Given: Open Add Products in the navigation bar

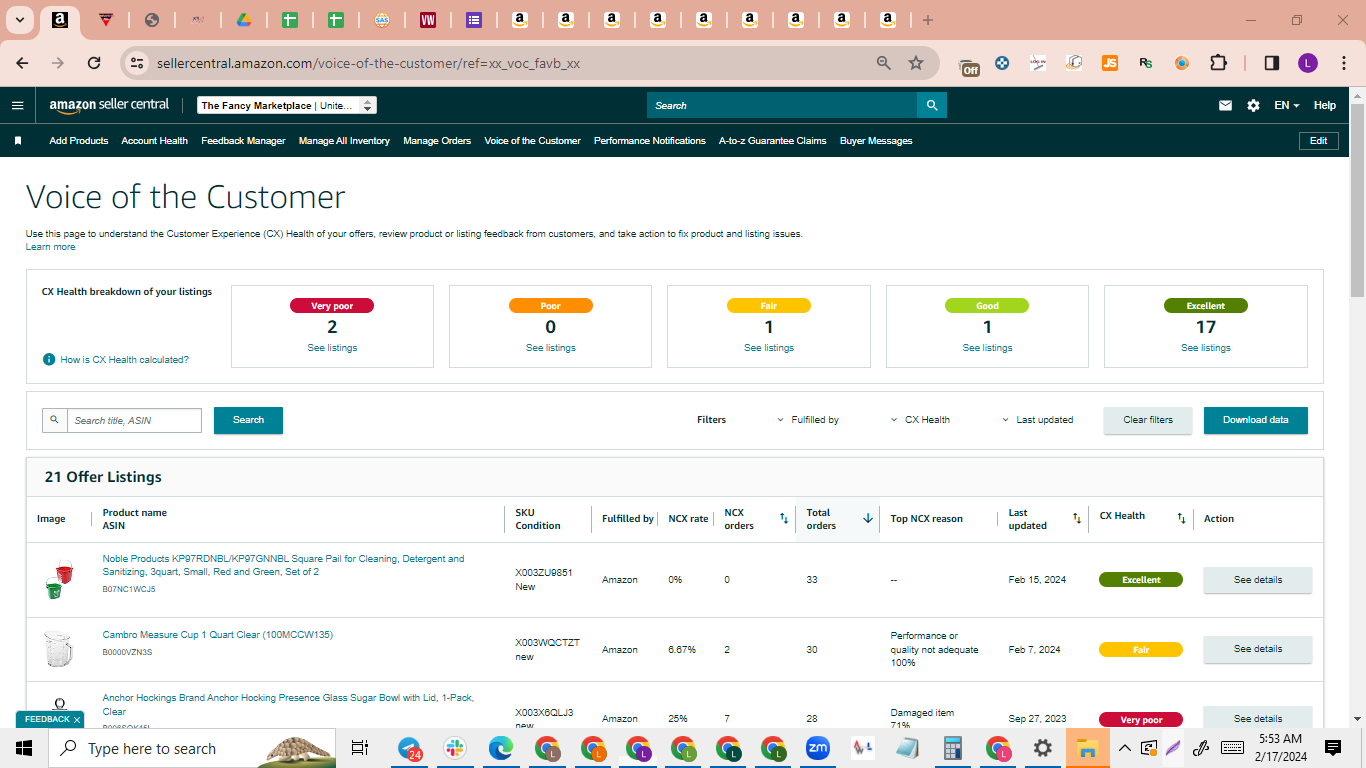Looking at the screenshot, I should [79, 141].
